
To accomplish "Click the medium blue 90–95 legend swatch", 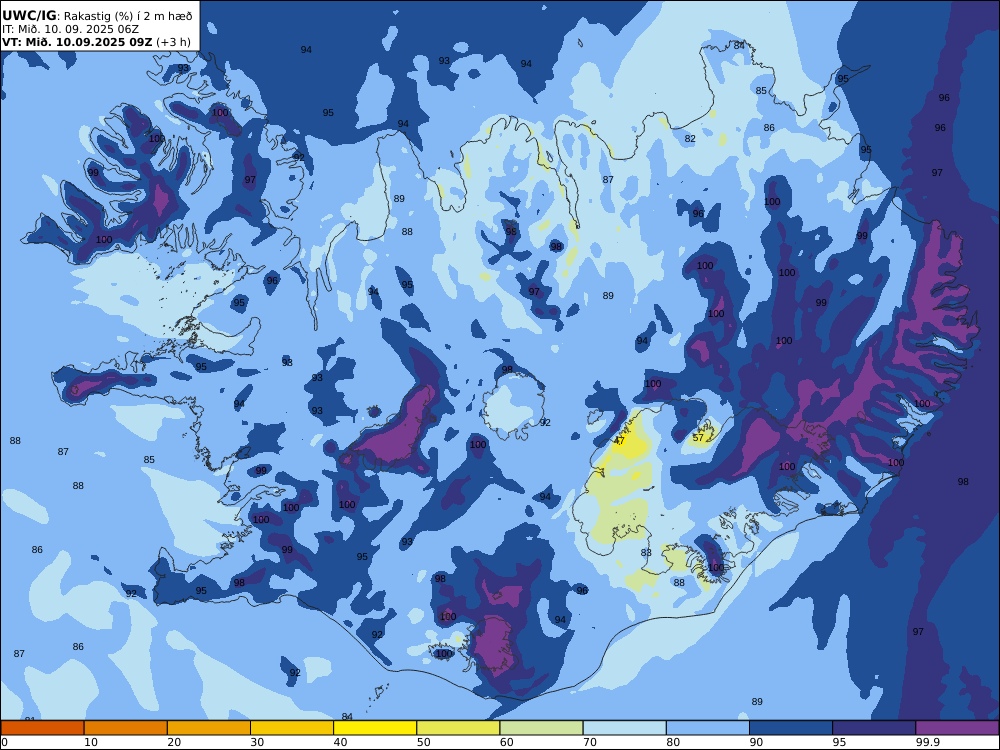I will 791,728.
